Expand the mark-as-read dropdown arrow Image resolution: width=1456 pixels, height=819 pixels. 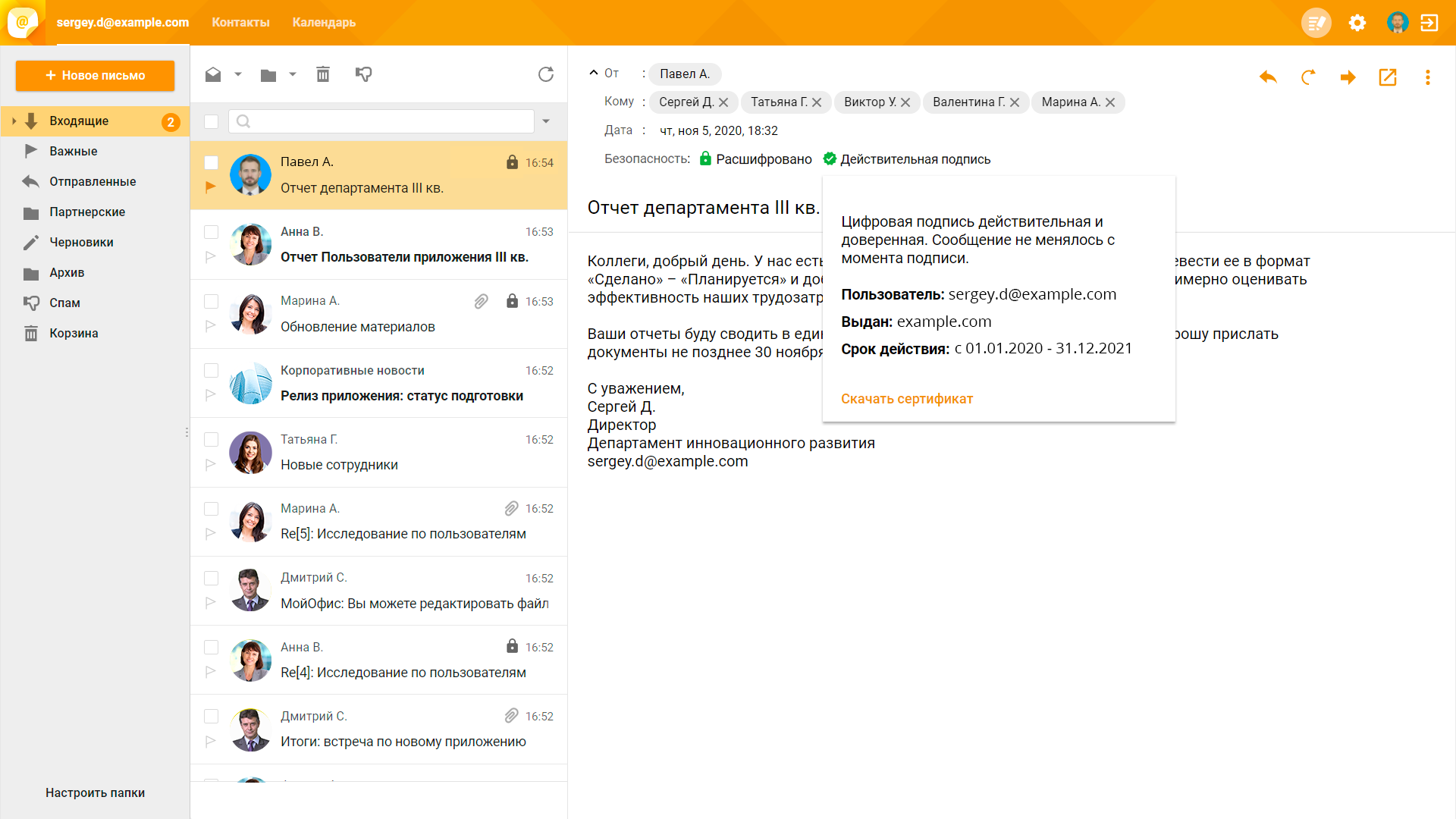pyautogui.click(x=238, y=74)
